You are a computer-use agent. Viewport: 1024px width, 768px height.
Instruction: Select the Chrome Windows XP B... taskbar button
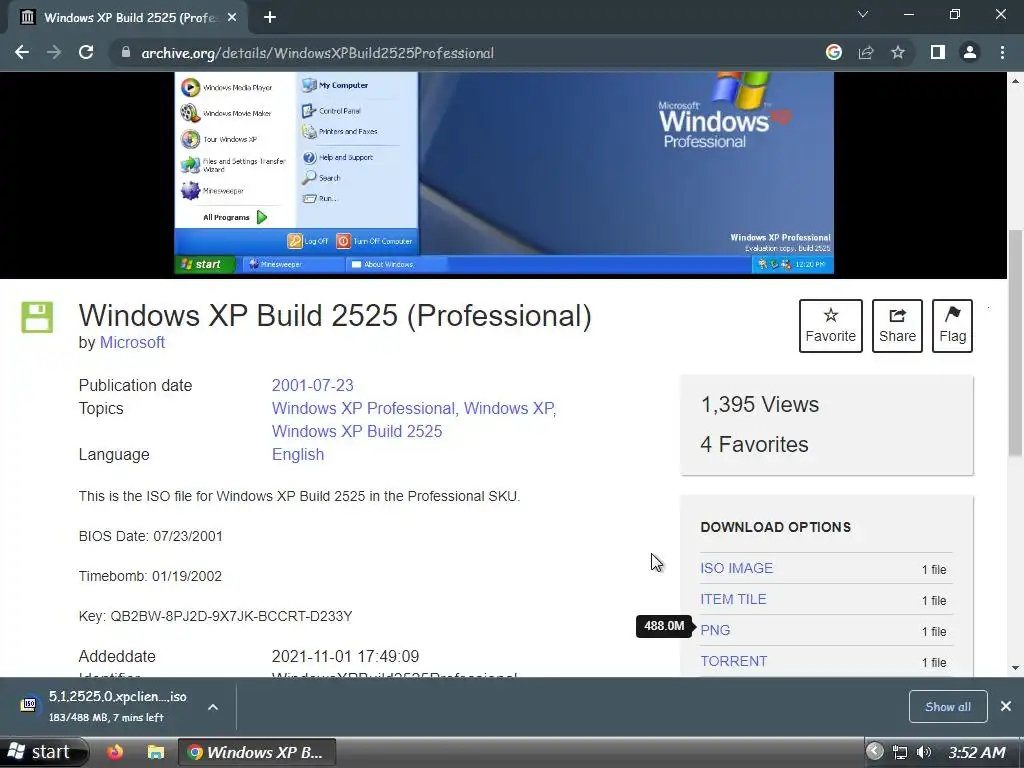pos(257,752)
